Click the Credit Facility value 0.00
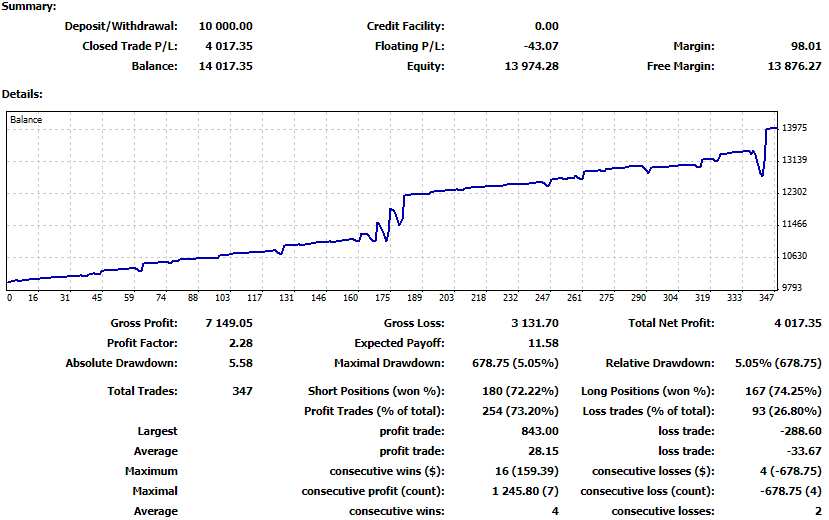The image size is (829, 520). pyautogui.click(x=547, y=26)
